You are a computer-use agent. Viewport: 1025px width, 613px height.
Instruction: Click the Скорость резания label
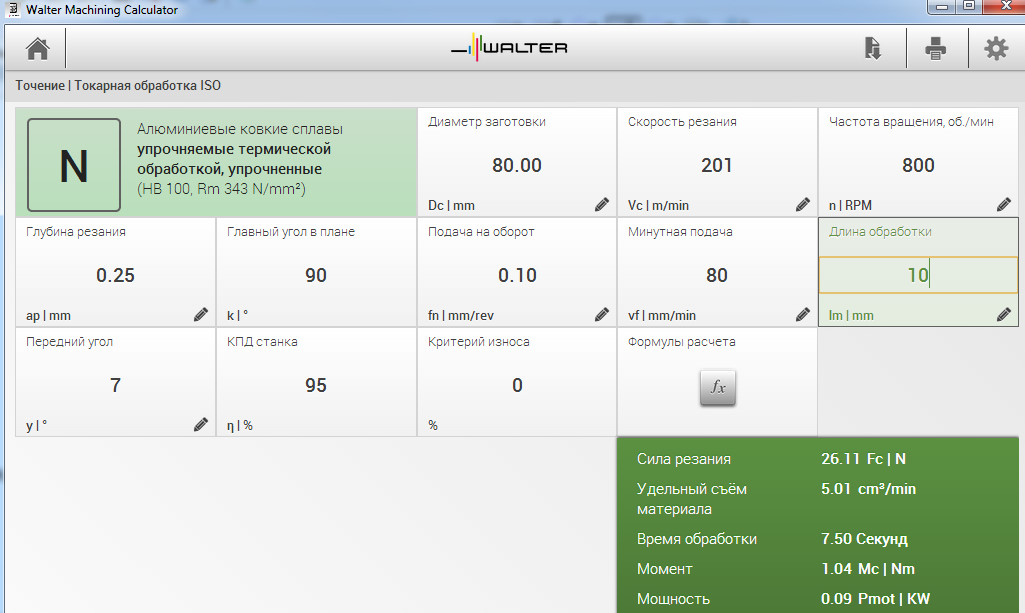682,122
